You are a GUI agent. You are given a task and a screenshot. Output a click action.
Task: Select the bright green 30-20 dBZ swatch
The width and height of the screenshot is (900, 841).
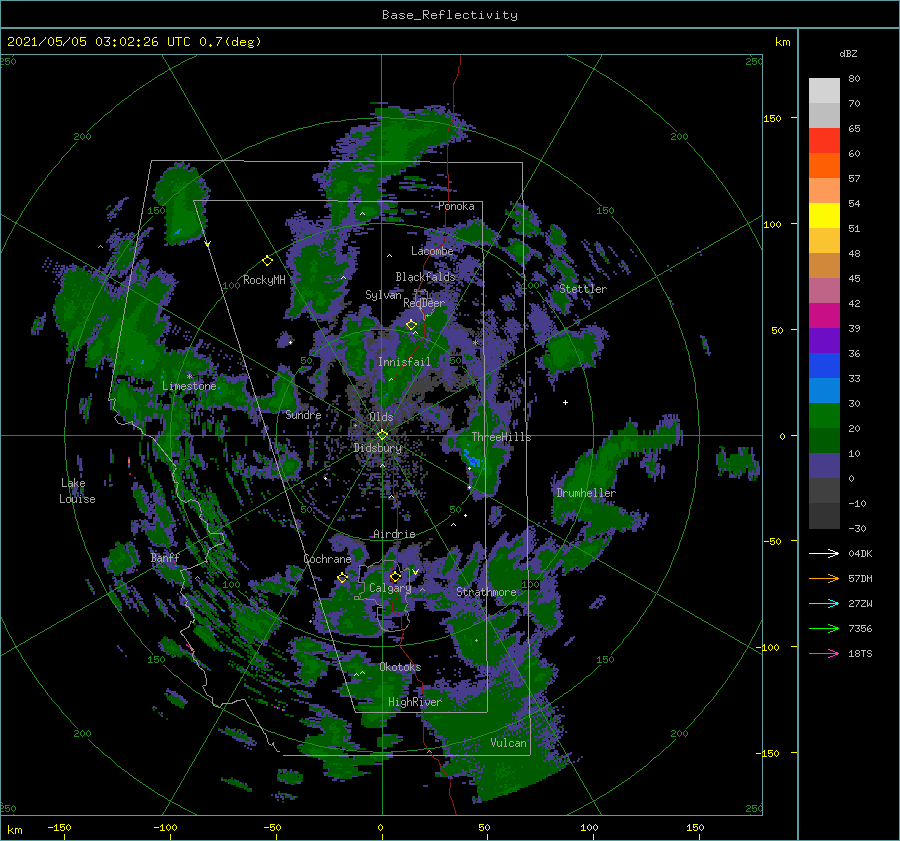[x=824, y=415]
